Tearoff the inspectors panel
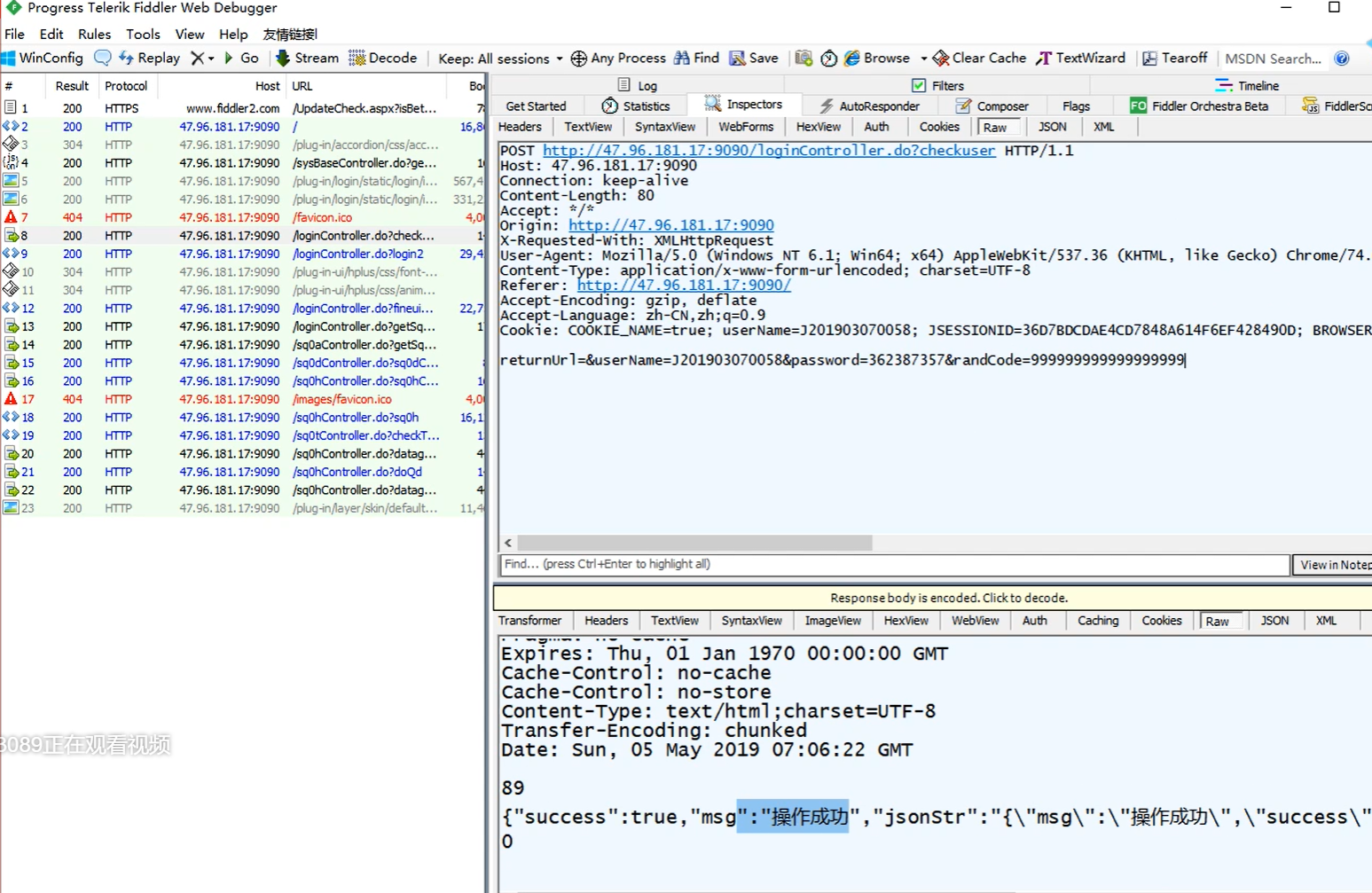 (1174, 58)
